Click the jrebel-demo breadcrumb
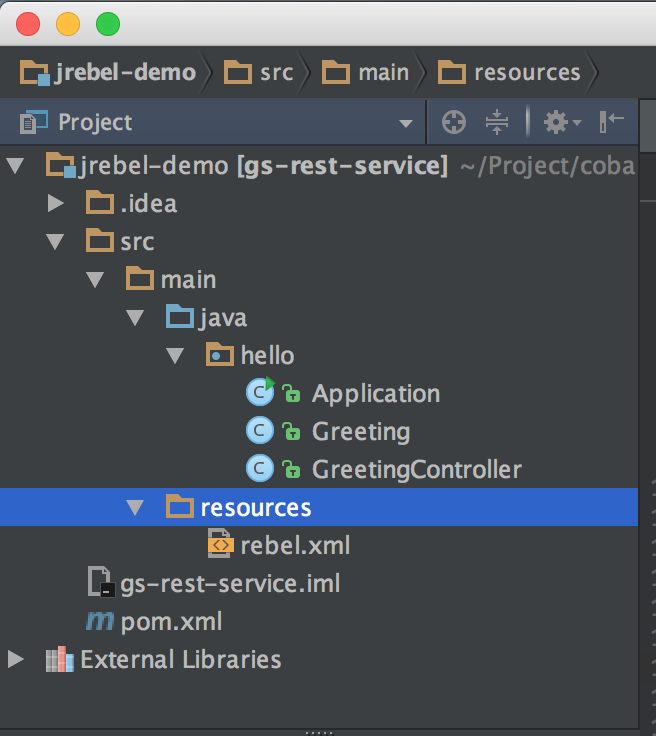 click(110, 73)
